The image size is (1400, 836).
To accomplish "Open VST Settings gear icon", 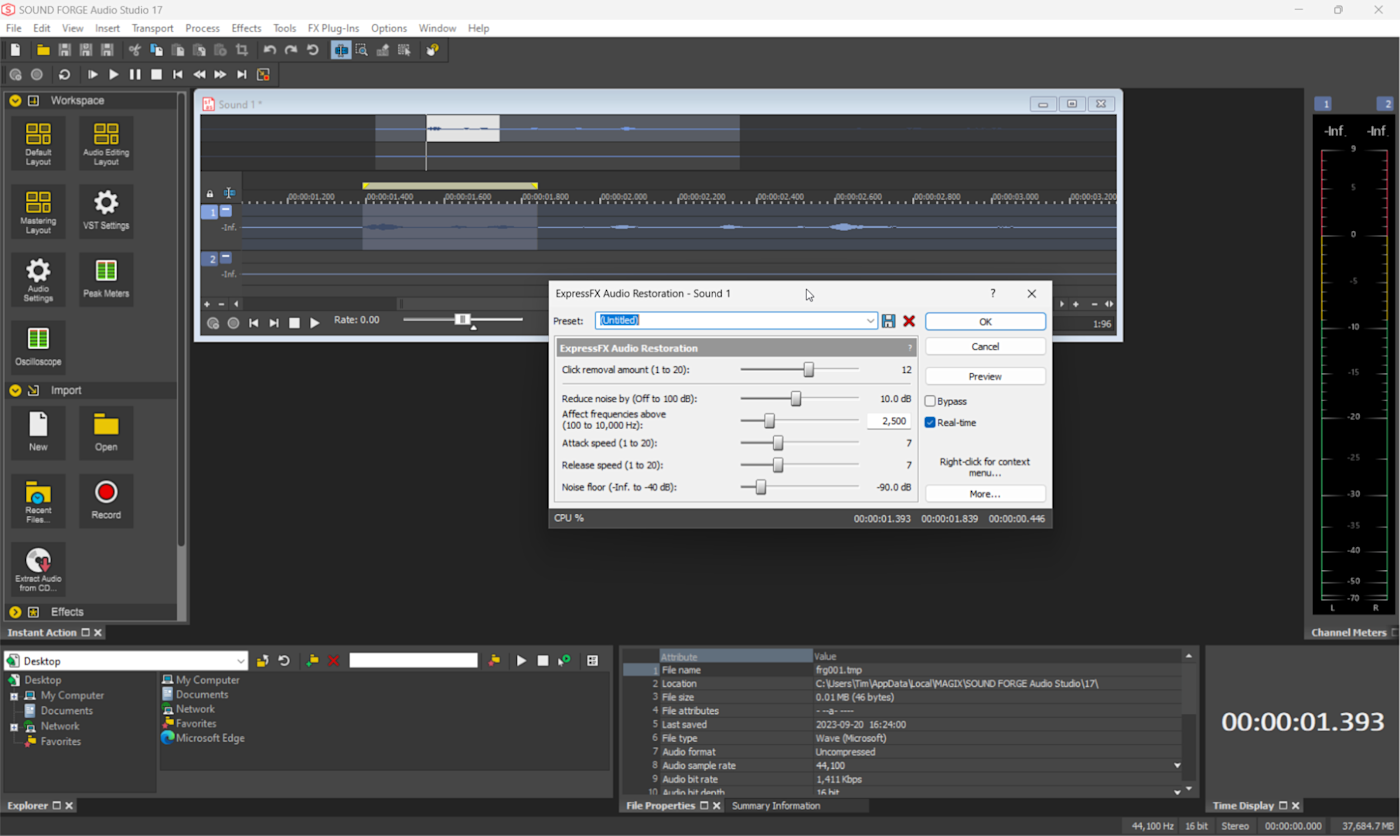I will pos(106,210).
